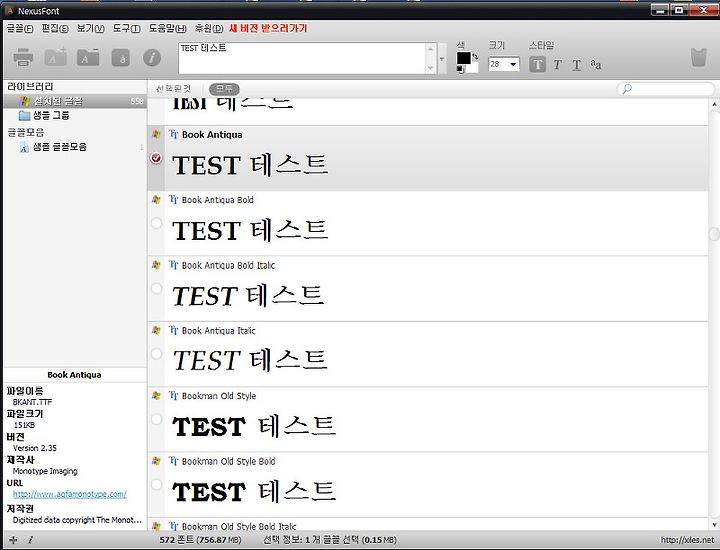The height and width of the screenshot is (550, 720).
Task: Switch to the 모두 filter tab
Action: [224, 89]
